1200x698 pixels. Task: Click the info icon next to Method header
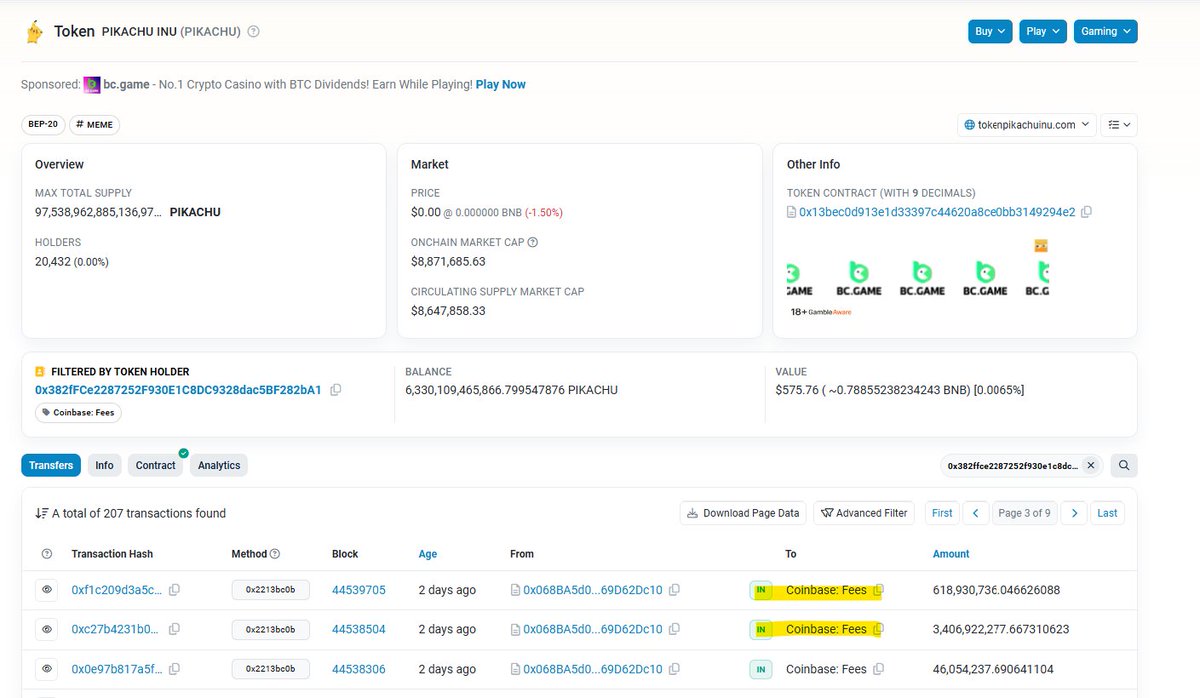pyautogui.click(x=275, y=554)
